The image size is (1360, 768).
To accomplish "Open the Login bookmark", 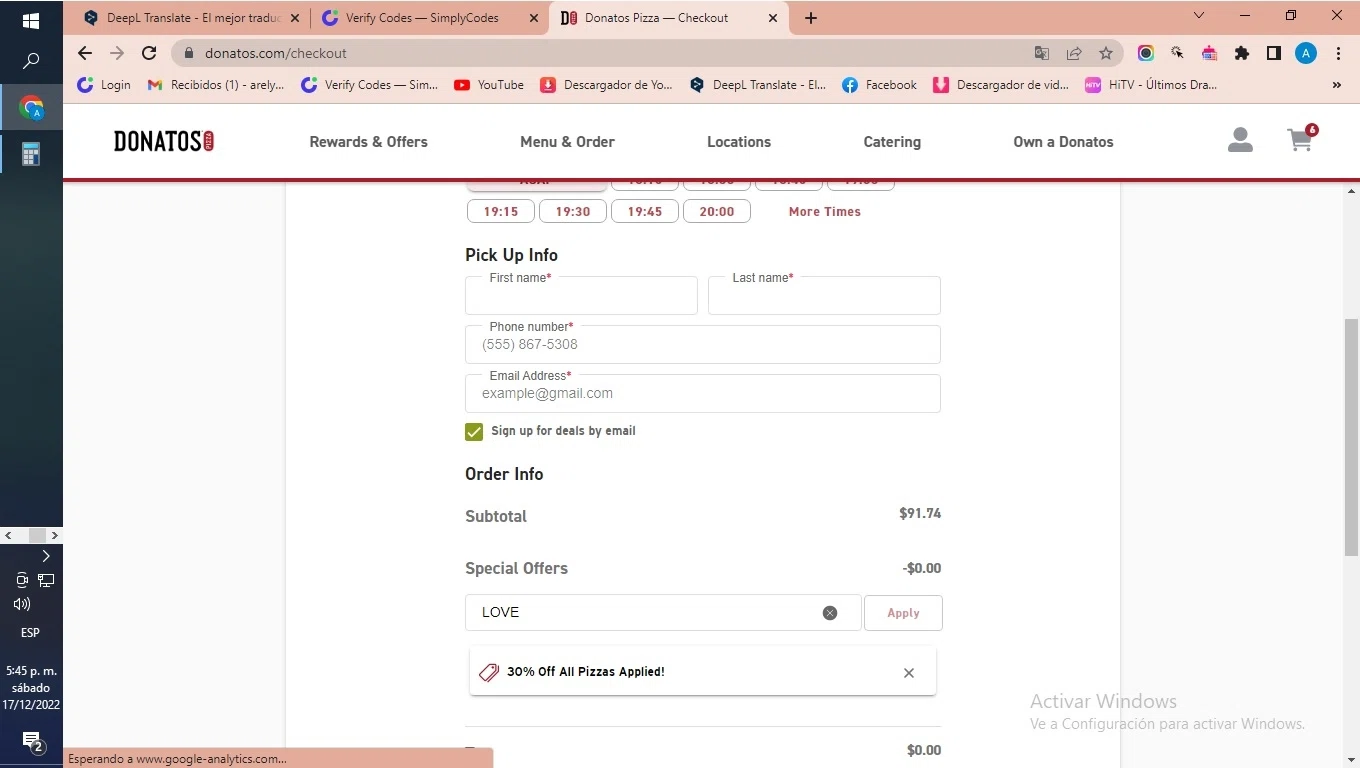I will point(104,85).
